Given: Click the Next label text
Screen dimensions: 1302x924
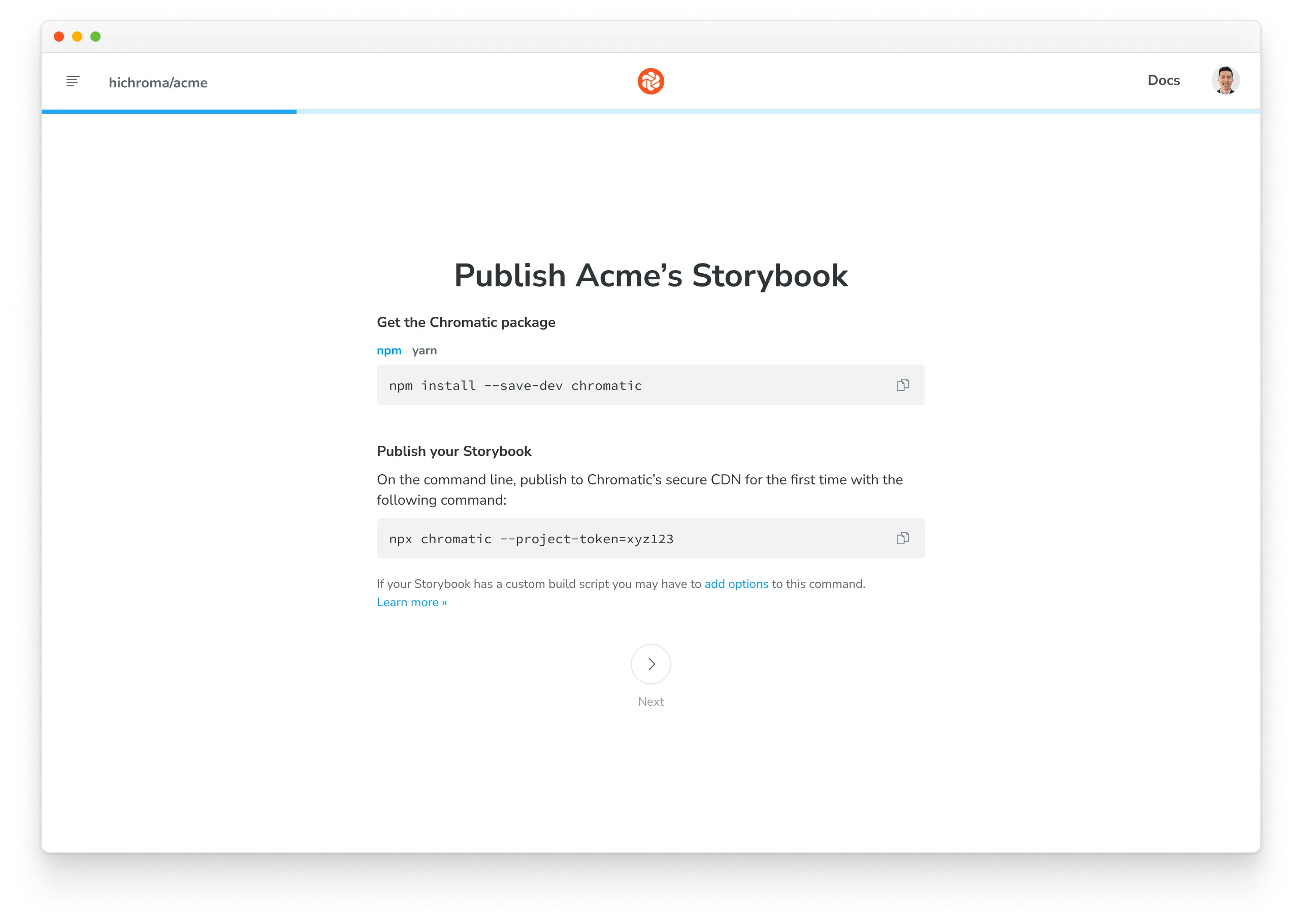Looking at the screenshot, I should (650, 702).
